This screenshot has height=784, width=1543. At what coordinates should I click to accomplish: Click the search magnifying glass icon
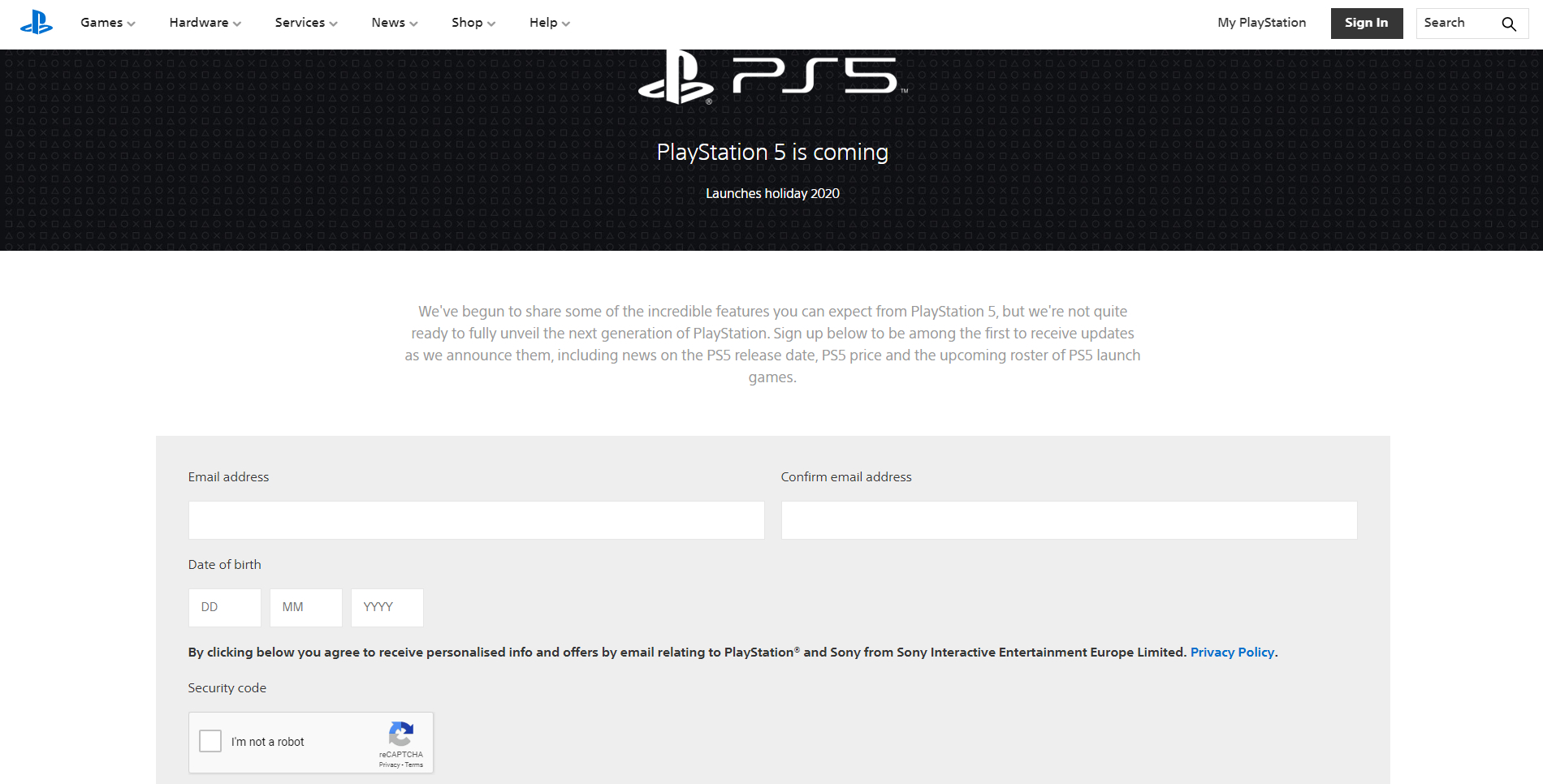click(x=1508, y=24)
